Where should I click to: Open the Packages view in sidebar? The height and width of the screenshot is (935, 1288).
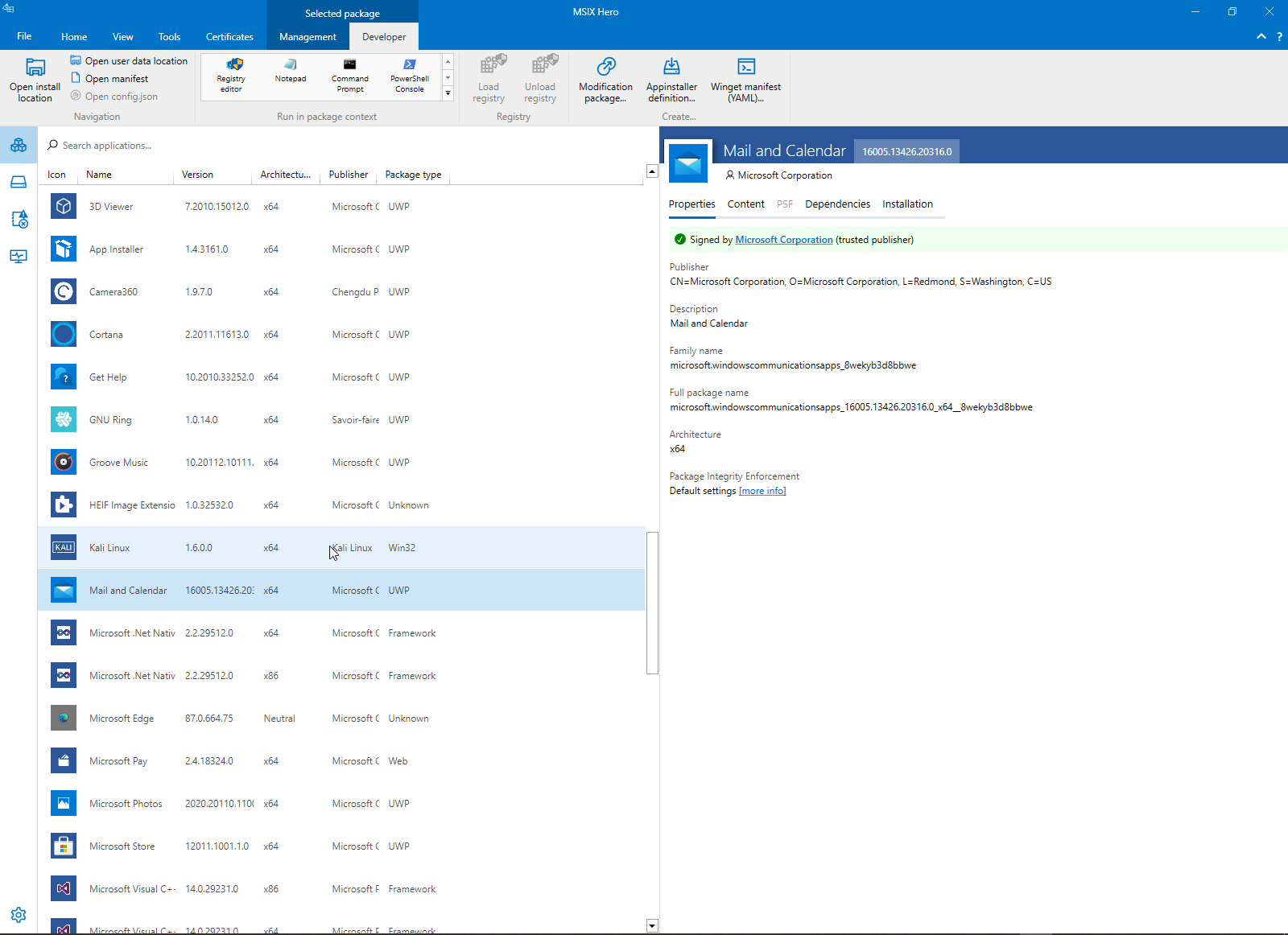[19, 146]
